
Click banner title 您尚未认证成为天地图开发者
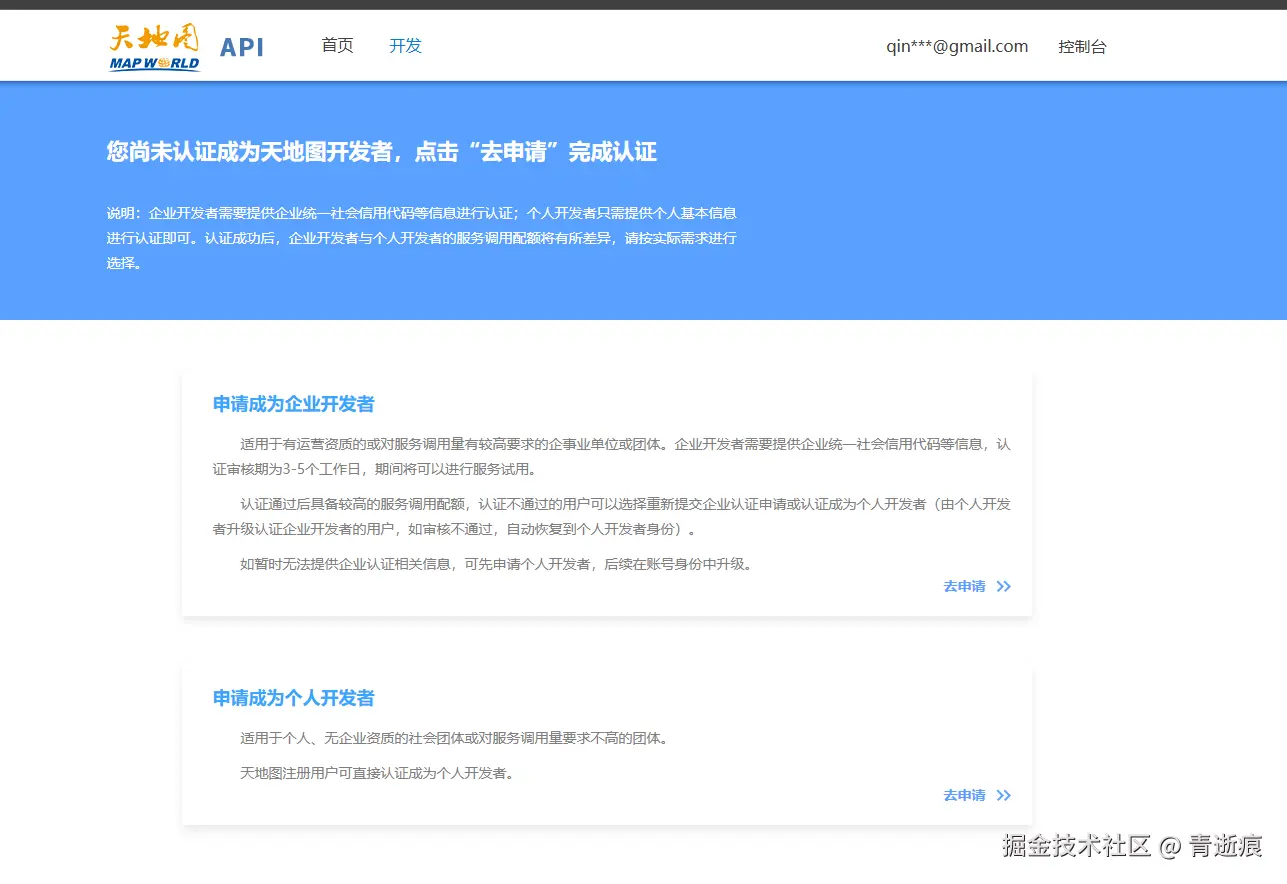[x=381, y=152]
